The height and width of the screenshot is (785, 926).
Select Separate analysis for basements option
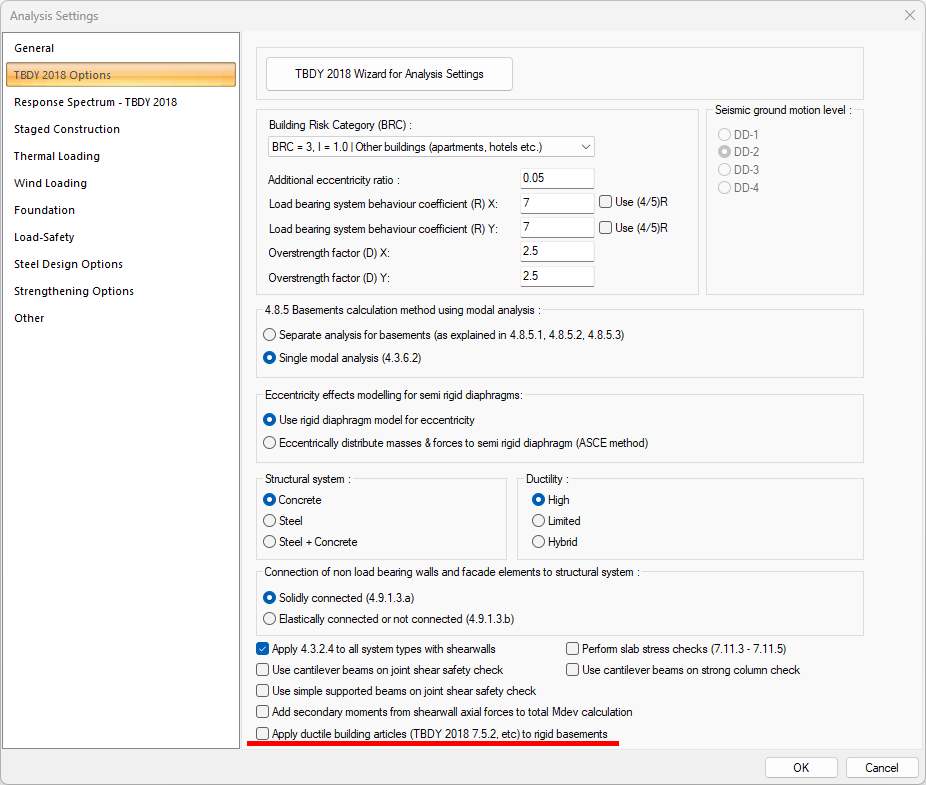click(x=270, y=335)
